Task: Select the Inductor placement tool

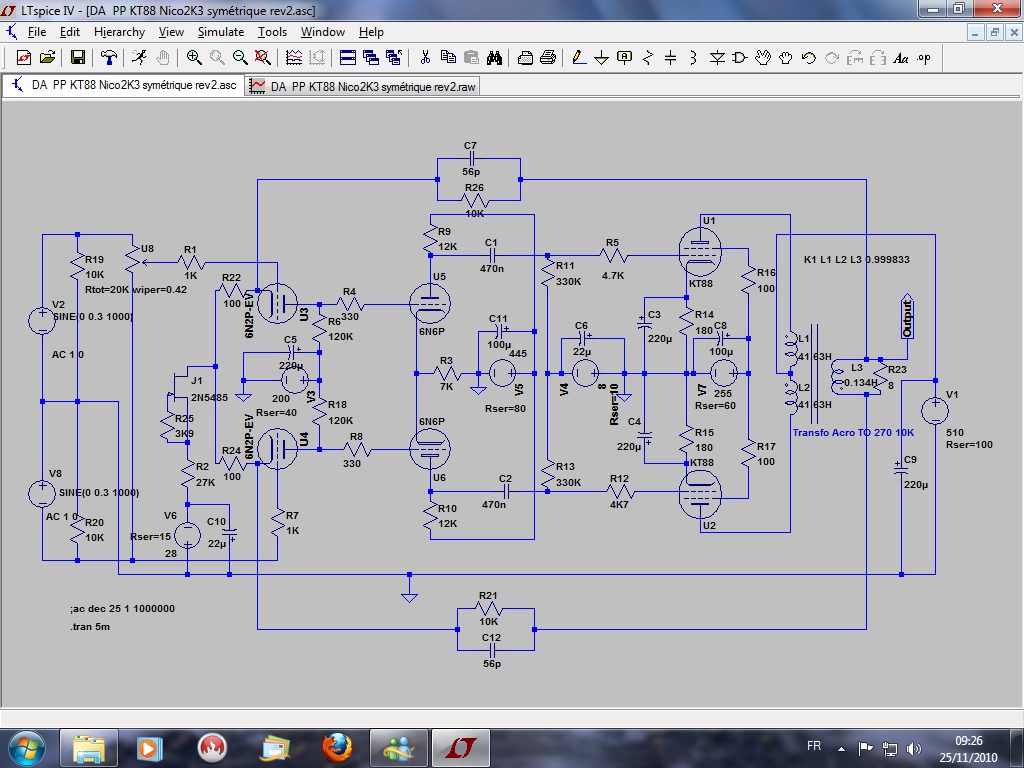Action: tap(694, 58)
